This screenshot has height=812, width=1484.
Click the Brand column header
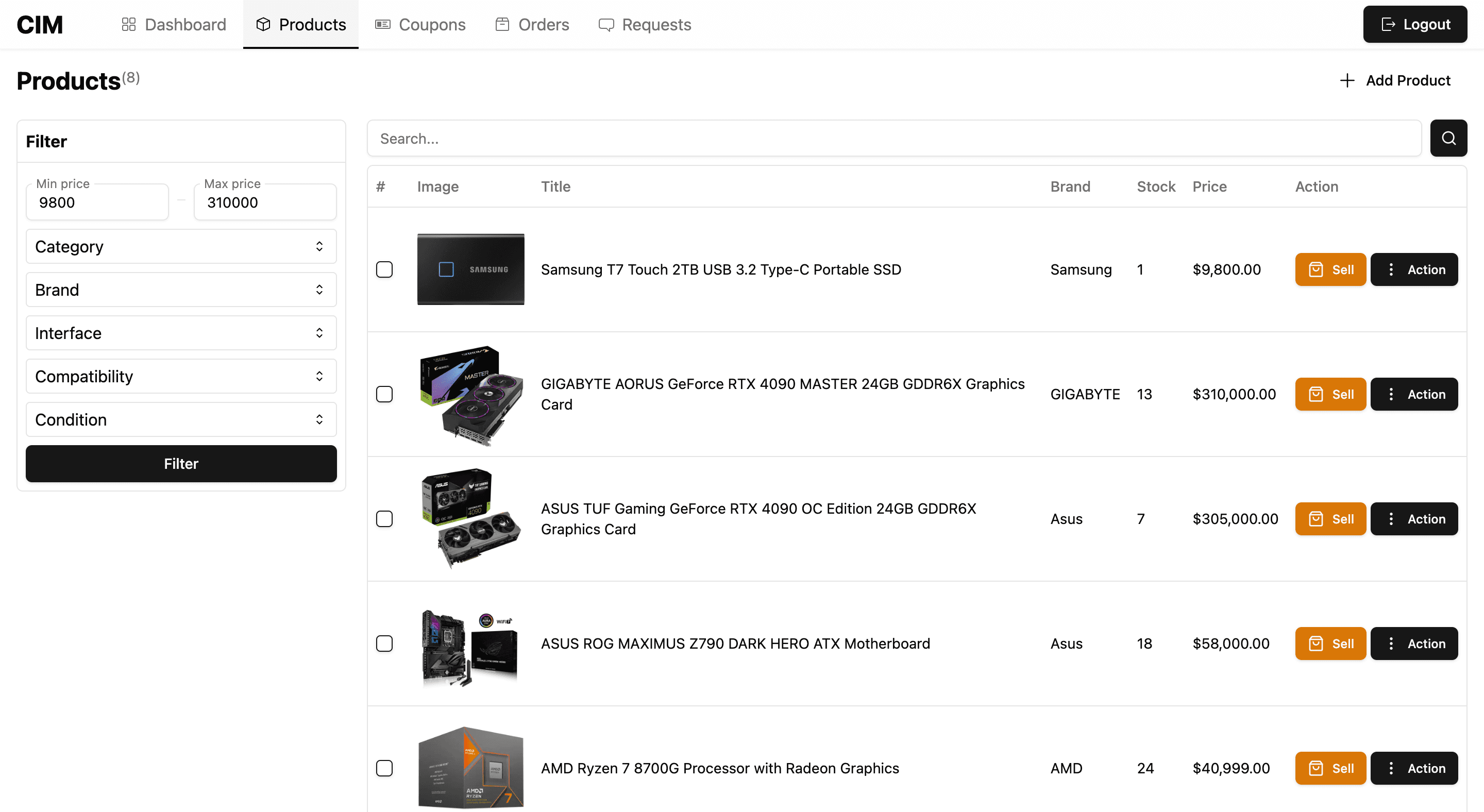click(x=1070, y=187)
